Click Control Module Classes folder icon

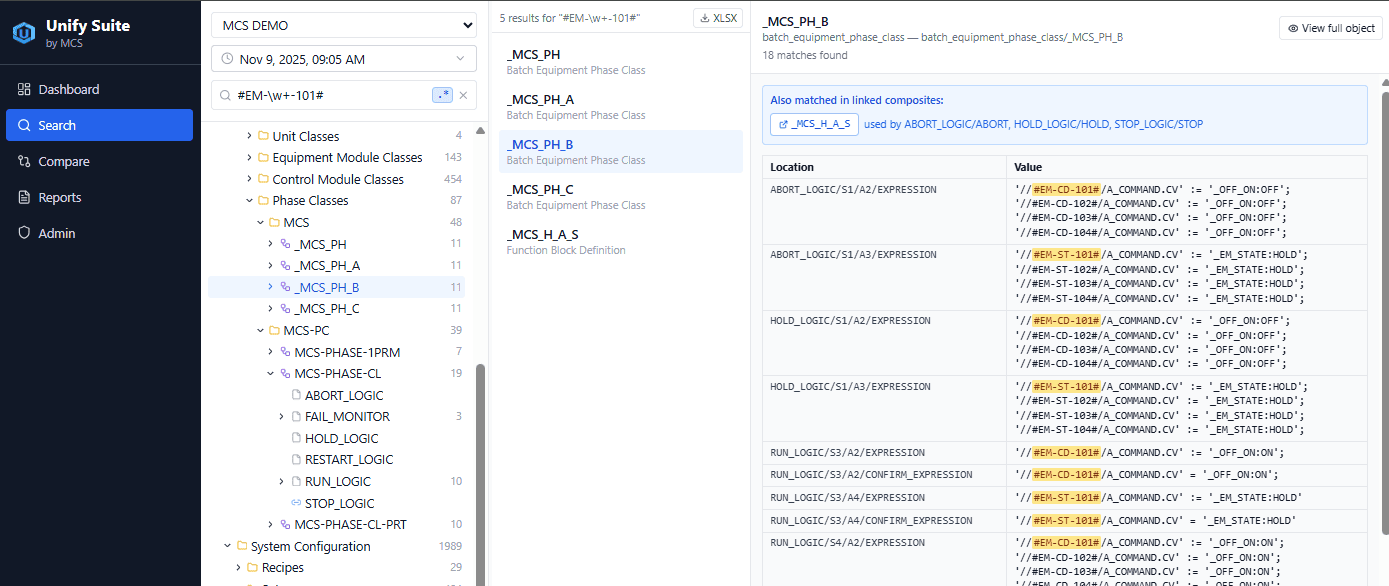point(263,179)
